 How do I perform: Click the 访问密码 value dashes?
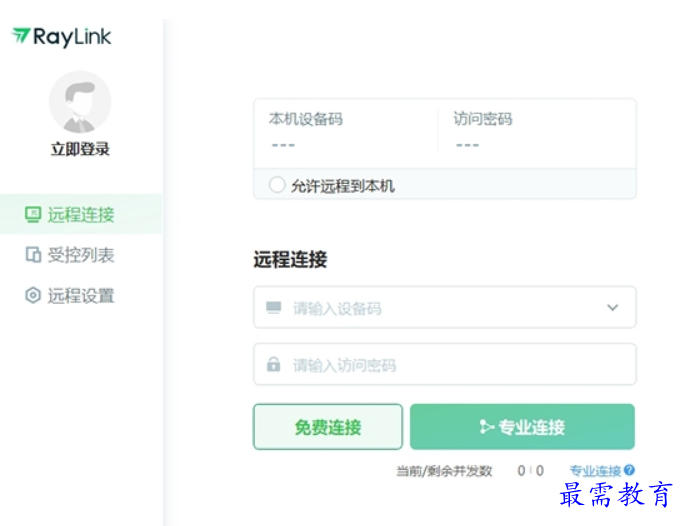(x=467, y=145)
